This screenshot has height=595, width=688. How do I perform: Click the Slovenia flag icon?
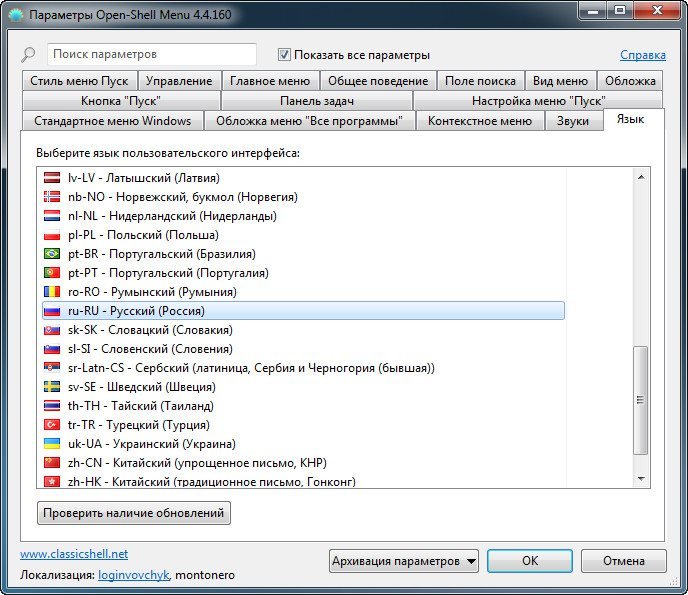coord(52,349)
